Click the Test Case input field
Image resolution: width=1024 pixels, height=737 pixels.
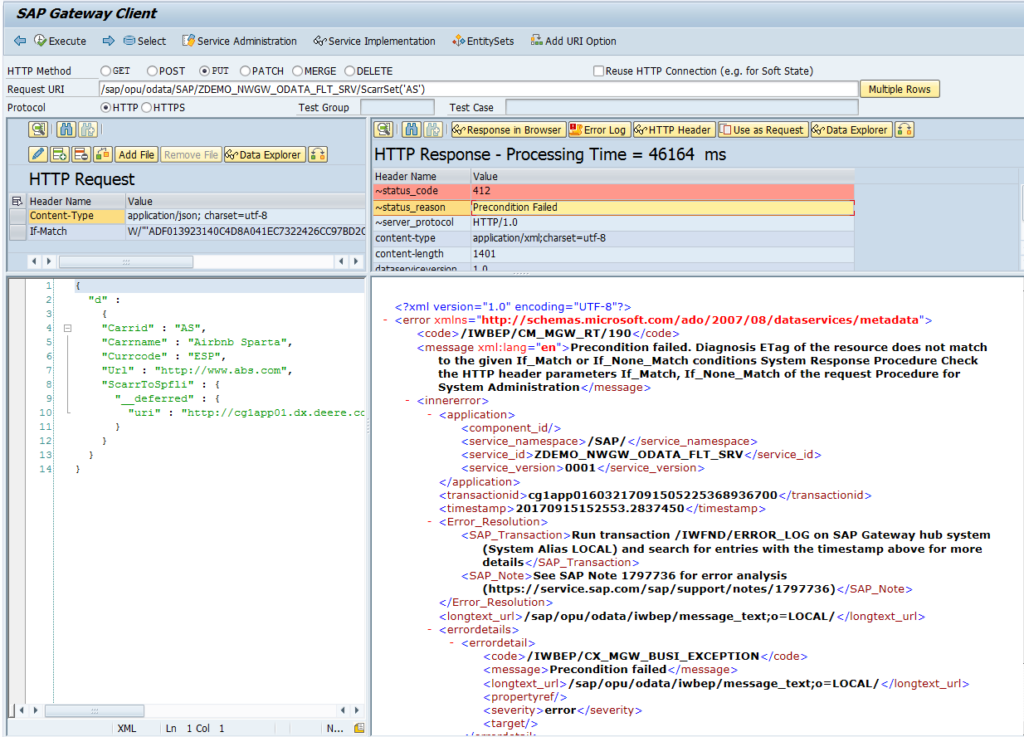click(x=682, y=107)
